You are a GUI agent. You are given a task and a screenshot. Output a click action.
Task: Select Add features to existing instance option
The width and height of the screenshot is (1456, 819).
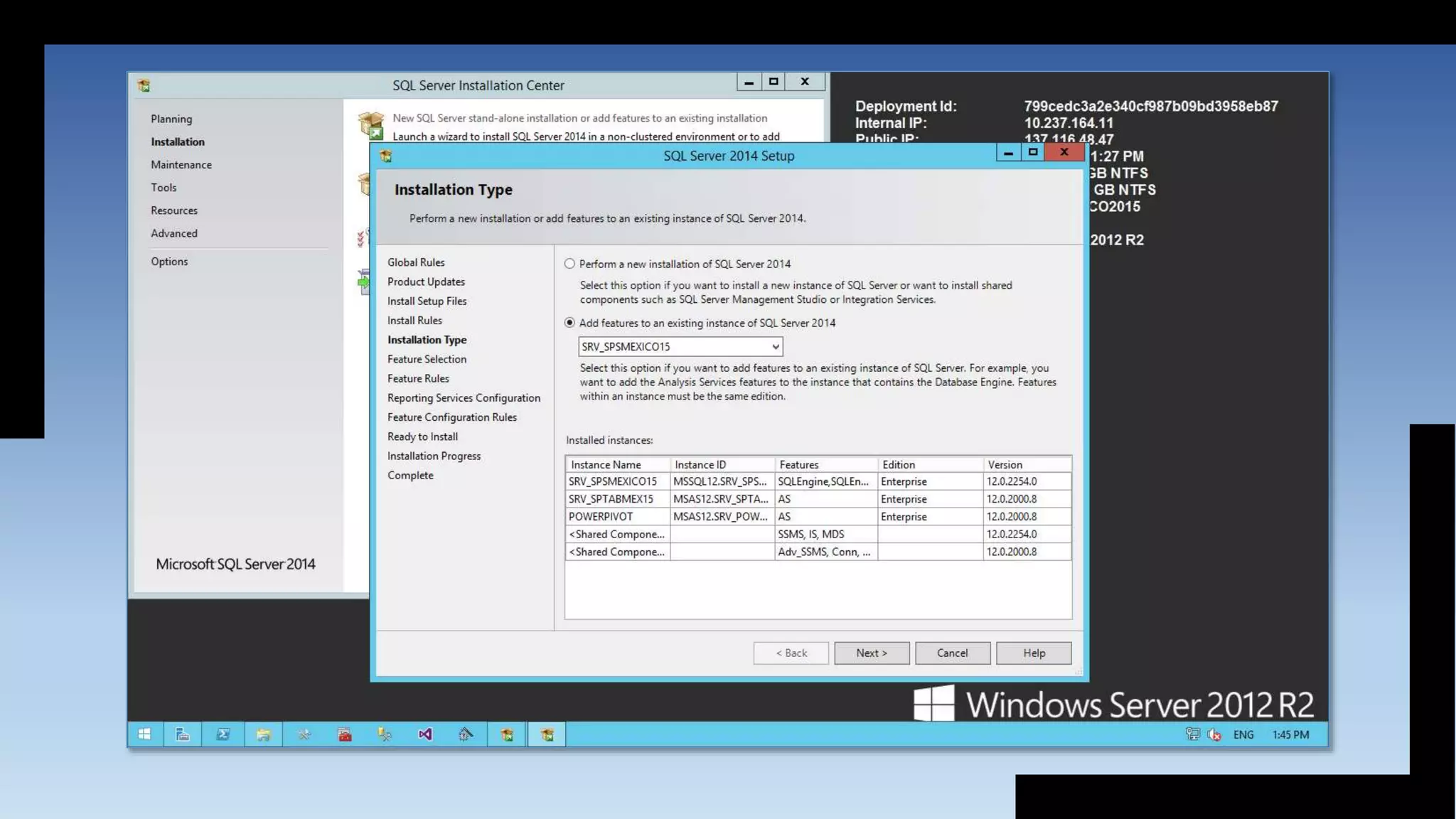(569, 323)
